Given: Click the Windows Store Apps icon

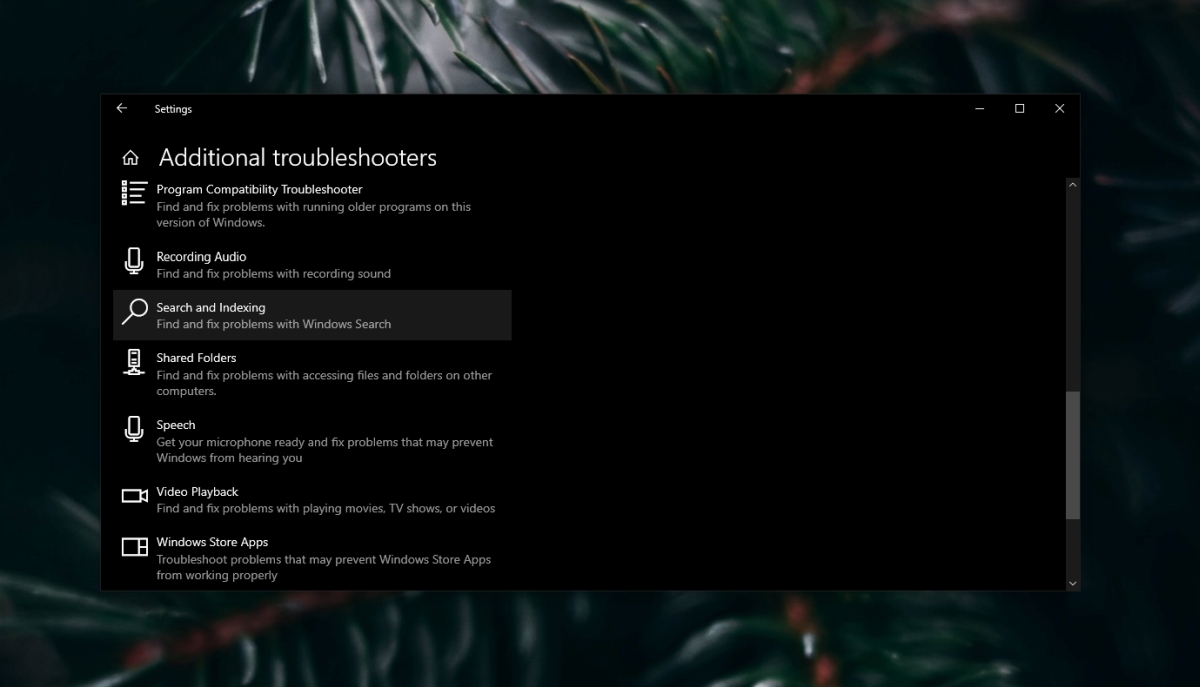Looking at the screenshot, I should click(134, 547).
